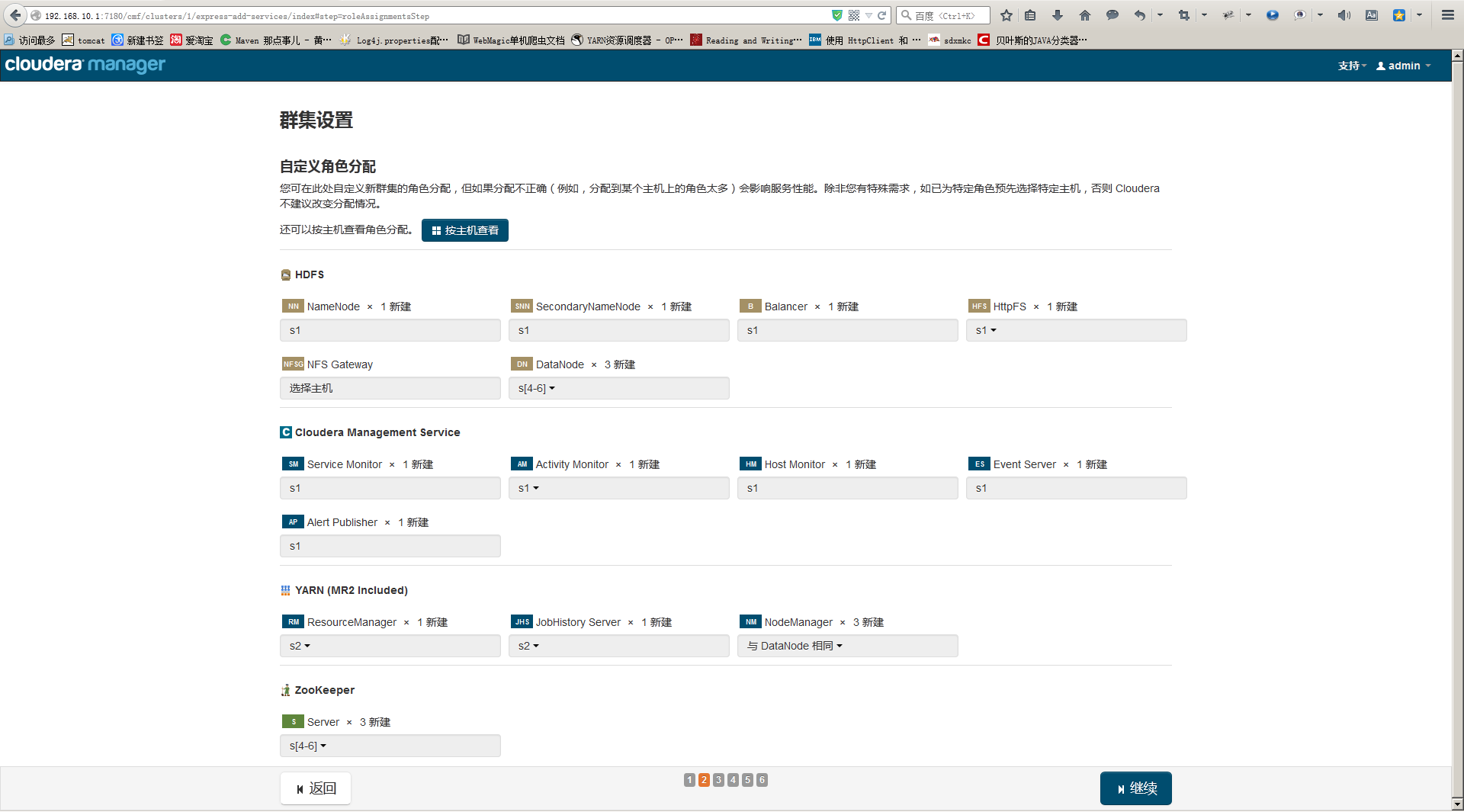Image resolution: width=1464 pixels, height=812 pixels.
Task: Click the 返回 back button
Action: tap(316, 788)
